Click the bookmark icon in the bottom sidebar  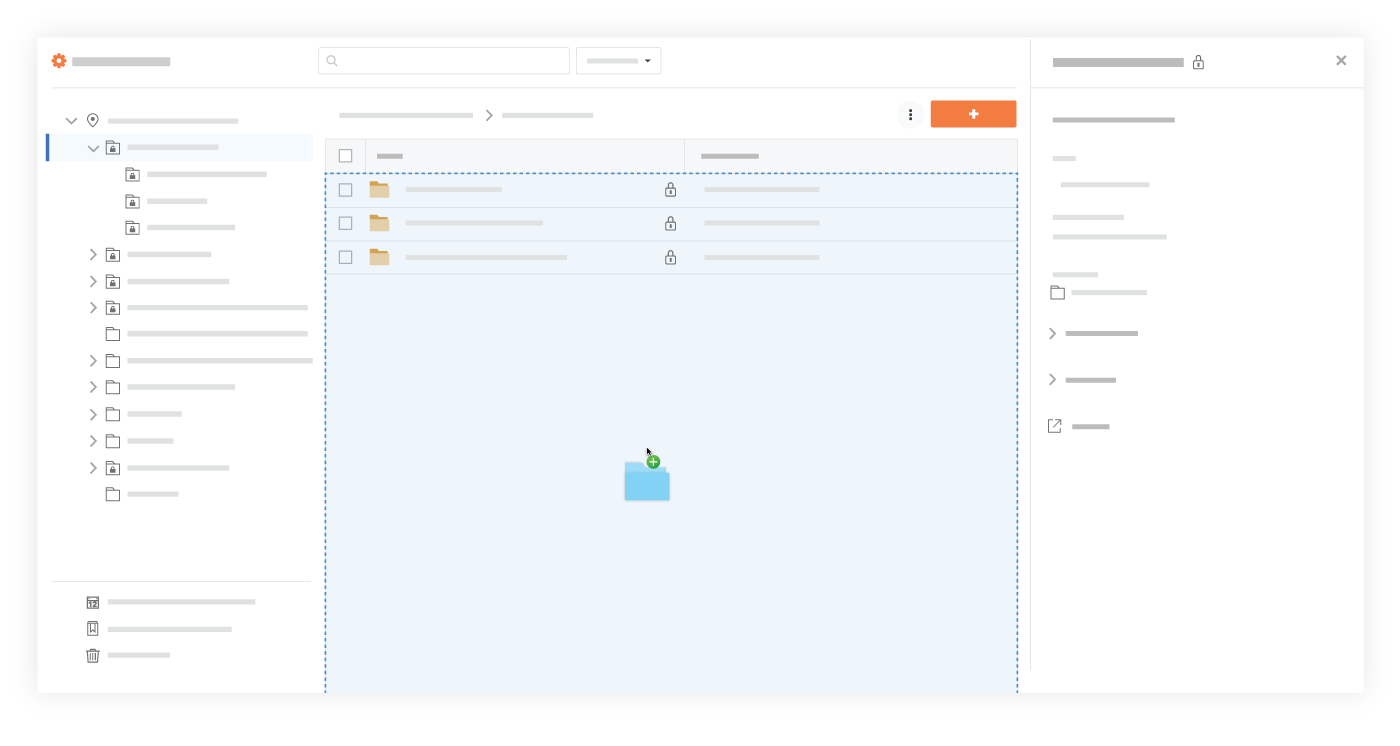[x=93, y=629]
